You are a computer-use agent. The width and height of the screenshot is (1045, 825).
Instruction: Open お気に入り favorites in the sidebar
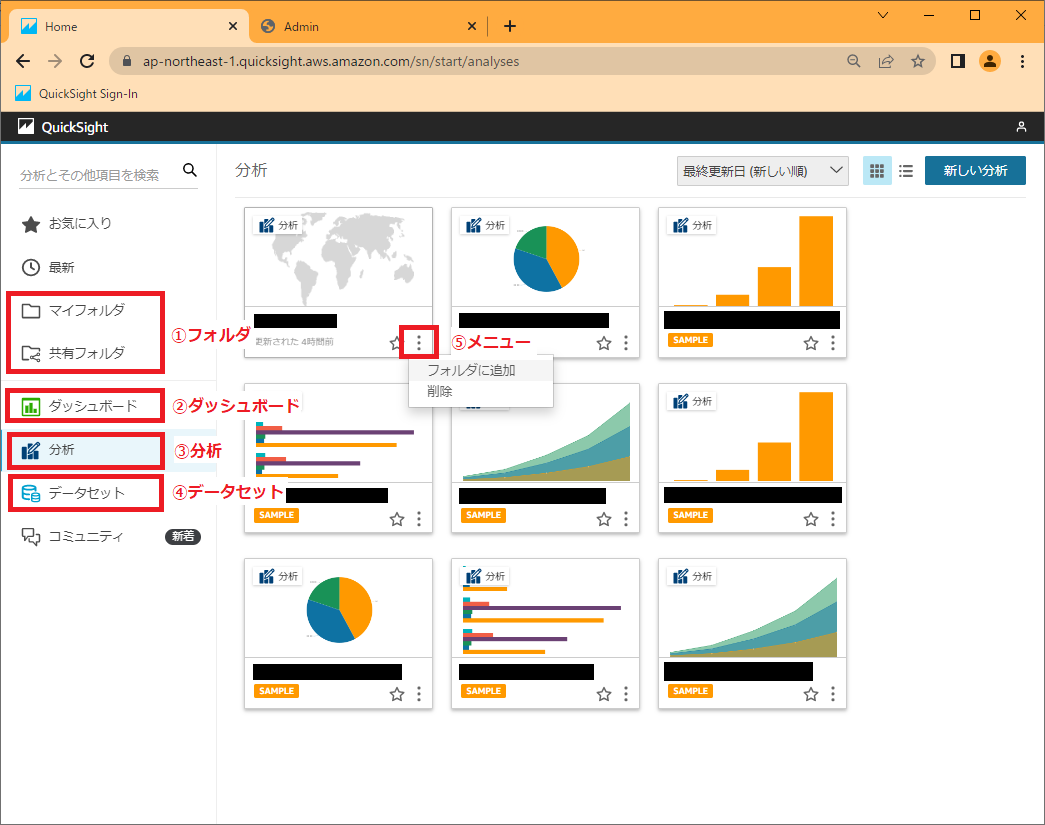tap(67, 224)
